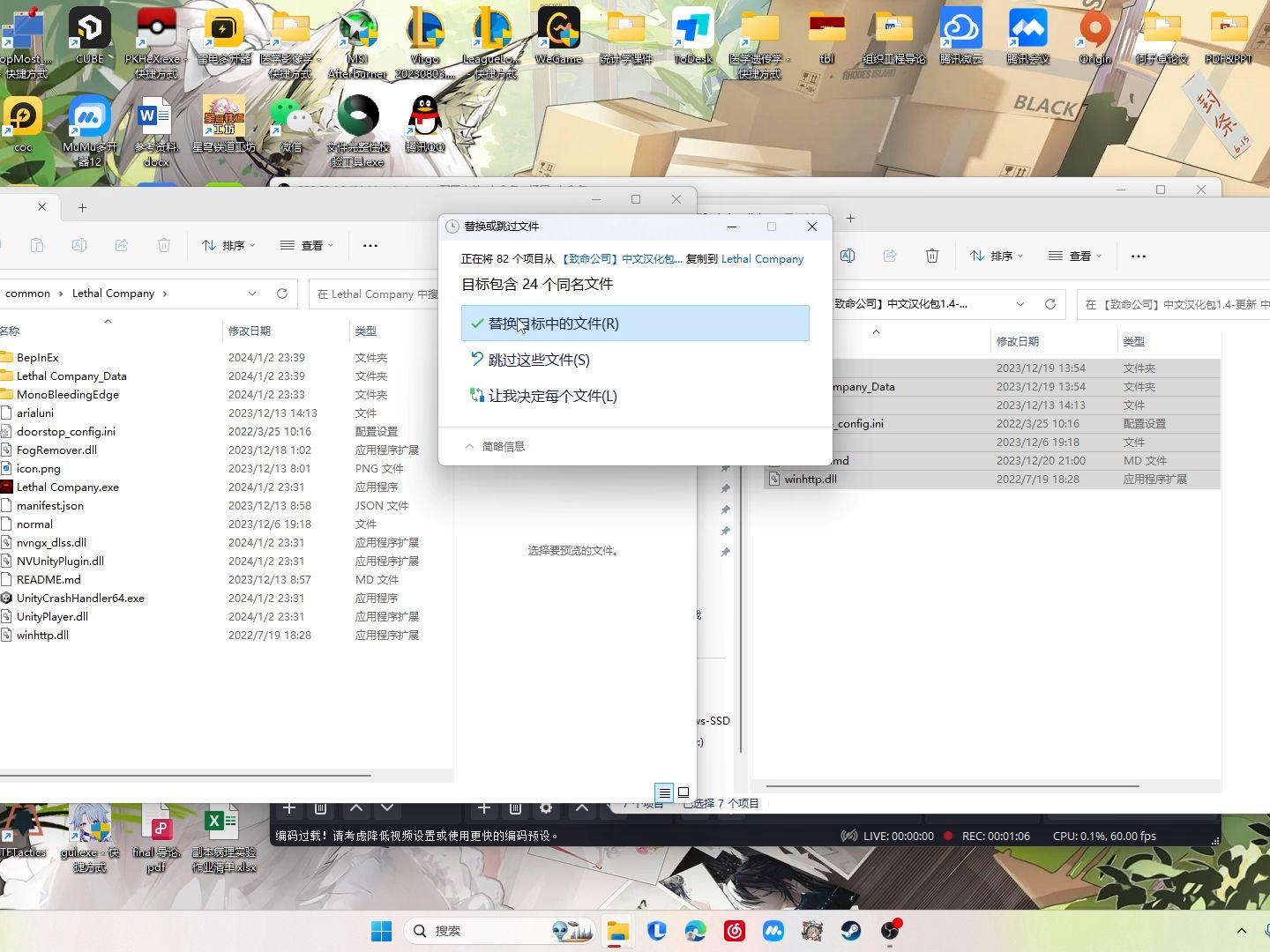Open 排序 dropdown in left Explorer window
Viewport: 1270px width, 952px height.
[x=228, y=245]
